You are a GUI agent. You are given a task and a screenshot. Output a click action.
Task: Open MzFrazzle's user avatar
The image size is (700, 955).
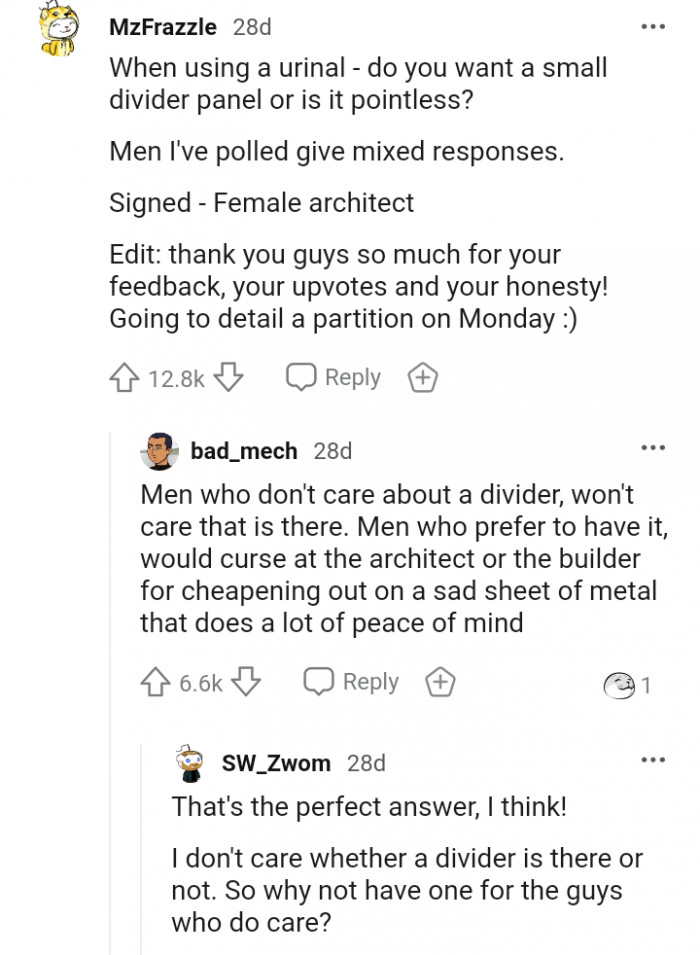[x=58, y=29]
